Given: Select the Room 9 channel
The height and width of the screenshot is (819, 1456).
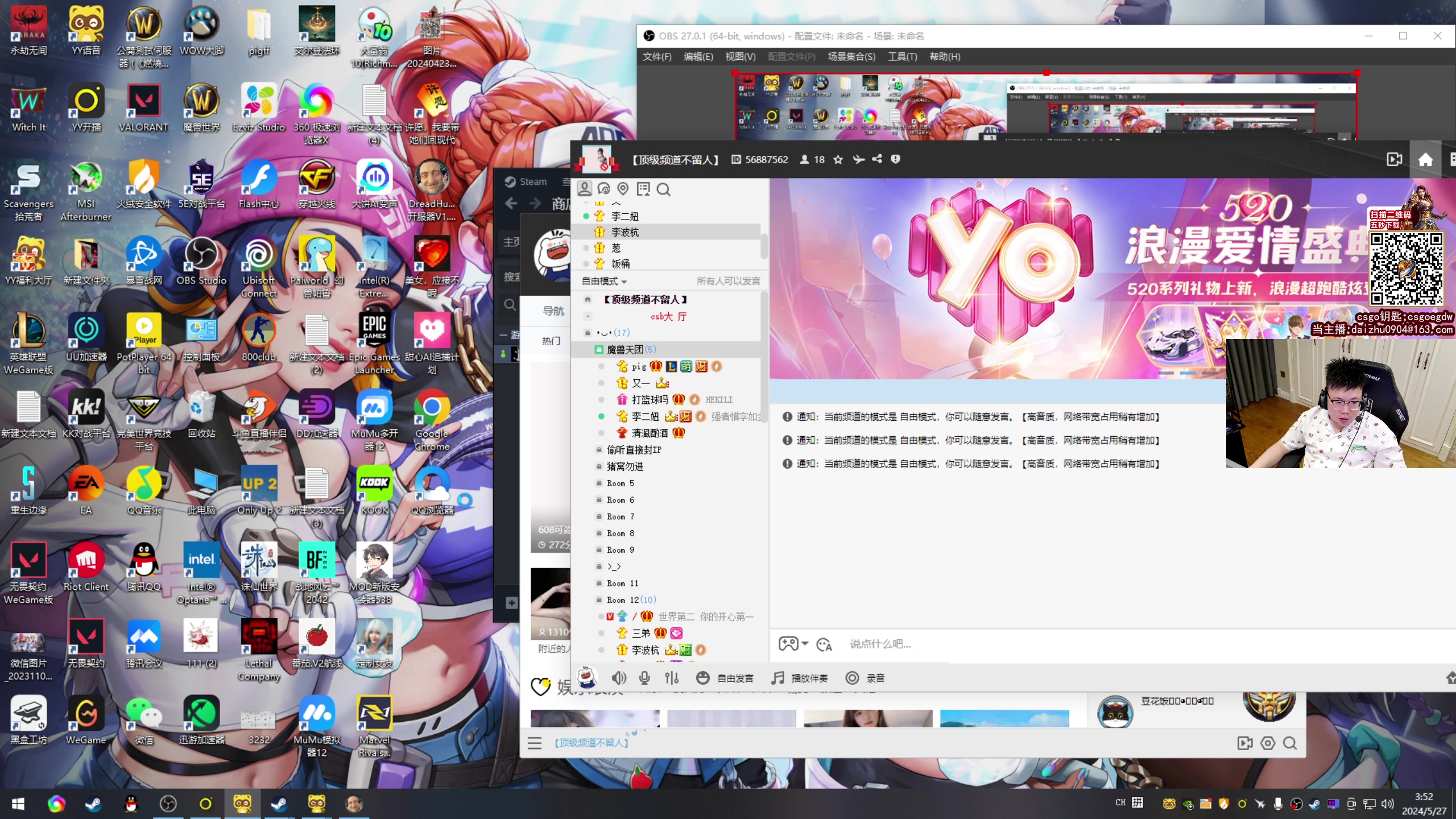Looking at the screenshot, I should 620,550.
